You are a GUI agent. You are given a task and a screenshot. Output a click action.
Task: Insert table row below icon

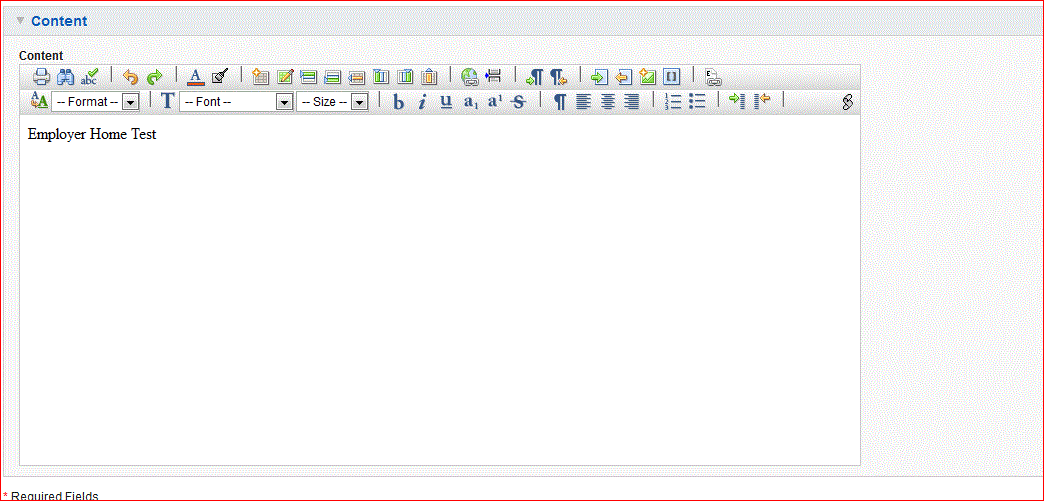[332, 77]
